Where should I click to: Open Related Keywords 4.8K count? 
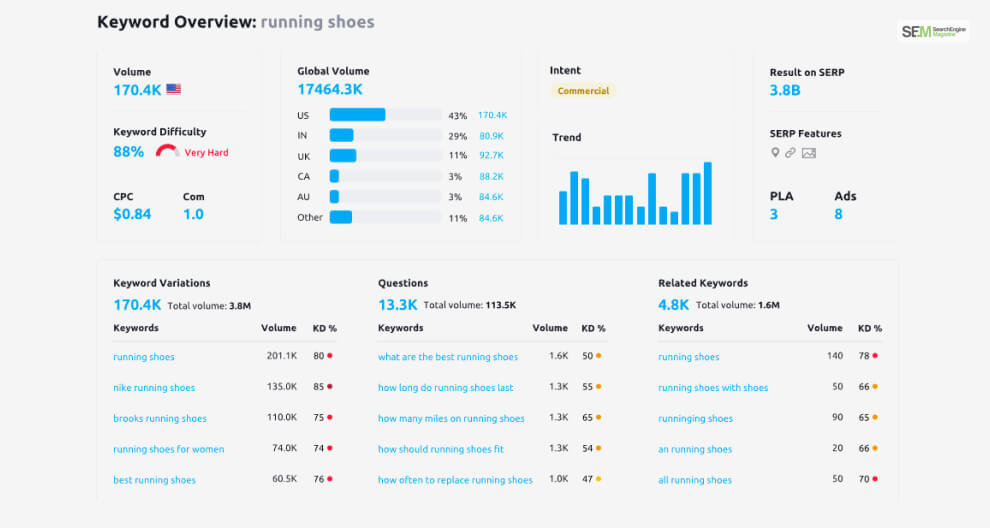pos(674,305)
